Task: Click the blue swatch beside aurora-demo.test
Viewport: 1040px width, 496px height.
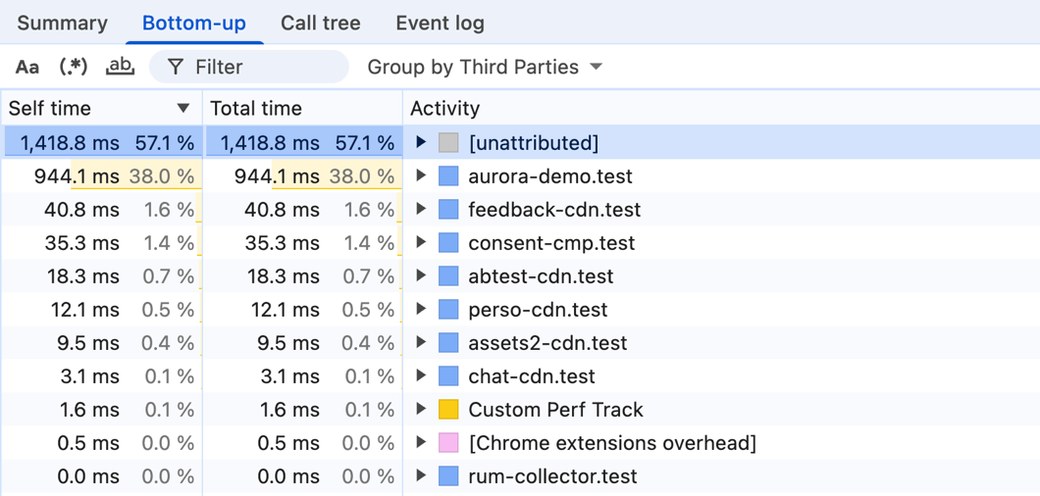Action: click(x=448, y=176)
